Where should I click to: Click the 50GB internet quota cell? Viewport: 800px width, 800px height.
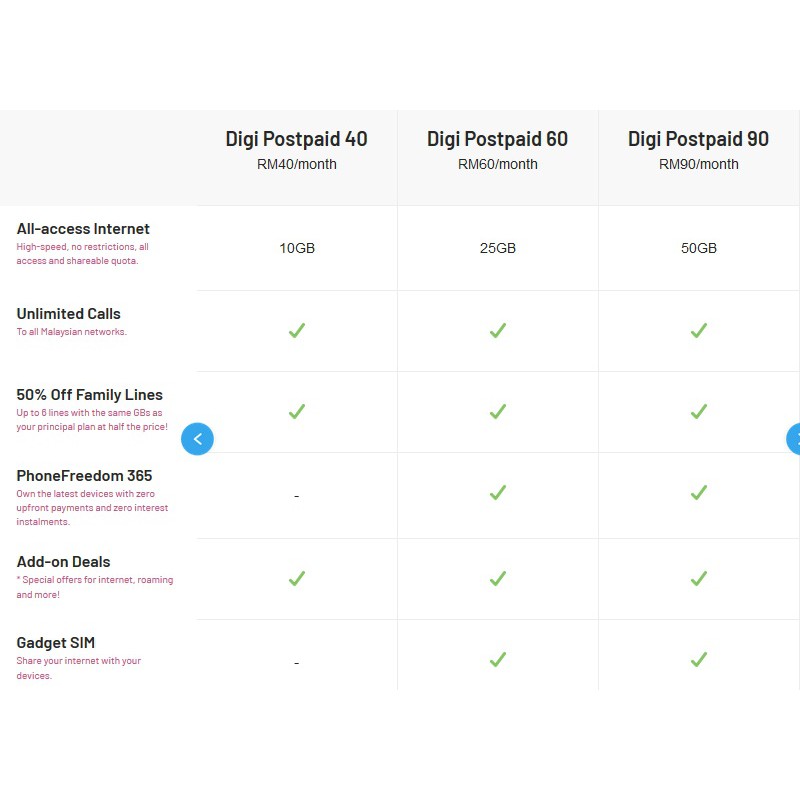pyautogui.click(x=699, y=248)
